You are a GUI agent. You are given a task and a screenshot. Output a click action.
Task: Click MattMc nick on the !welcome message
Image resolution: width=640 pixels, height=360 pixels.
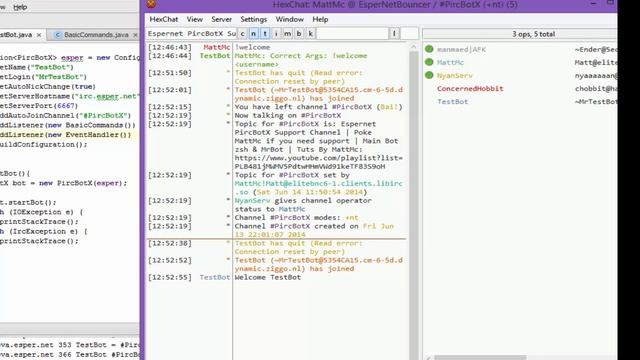tap(217, 47)
